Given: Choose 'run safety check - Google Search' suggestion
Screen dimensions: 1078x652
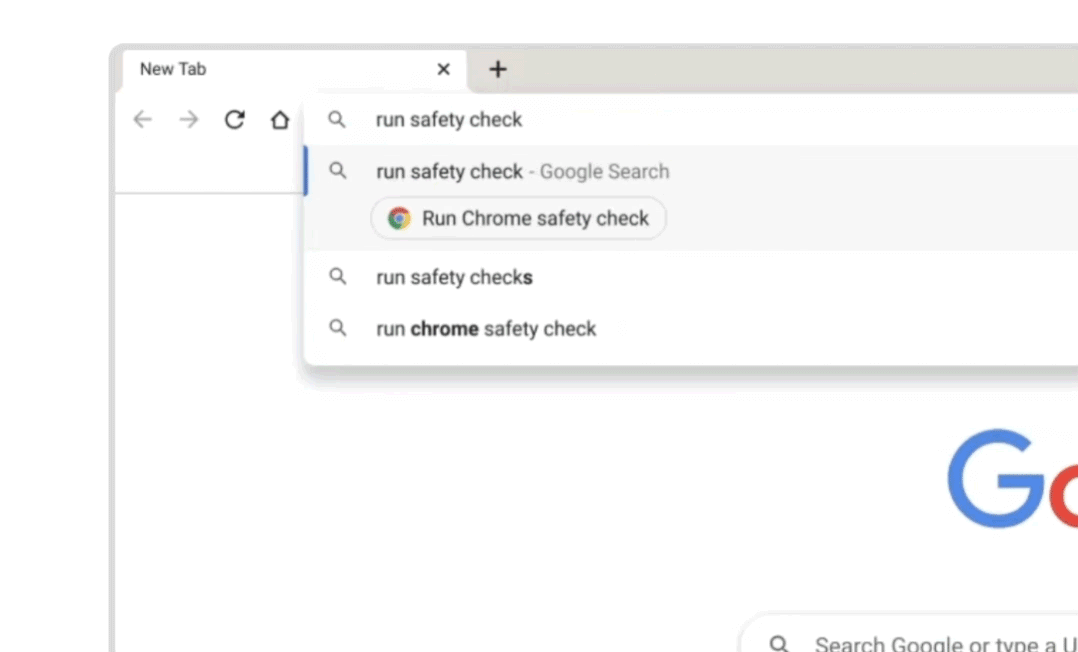Looking at the screenshot, I should (x=522, y=172).
